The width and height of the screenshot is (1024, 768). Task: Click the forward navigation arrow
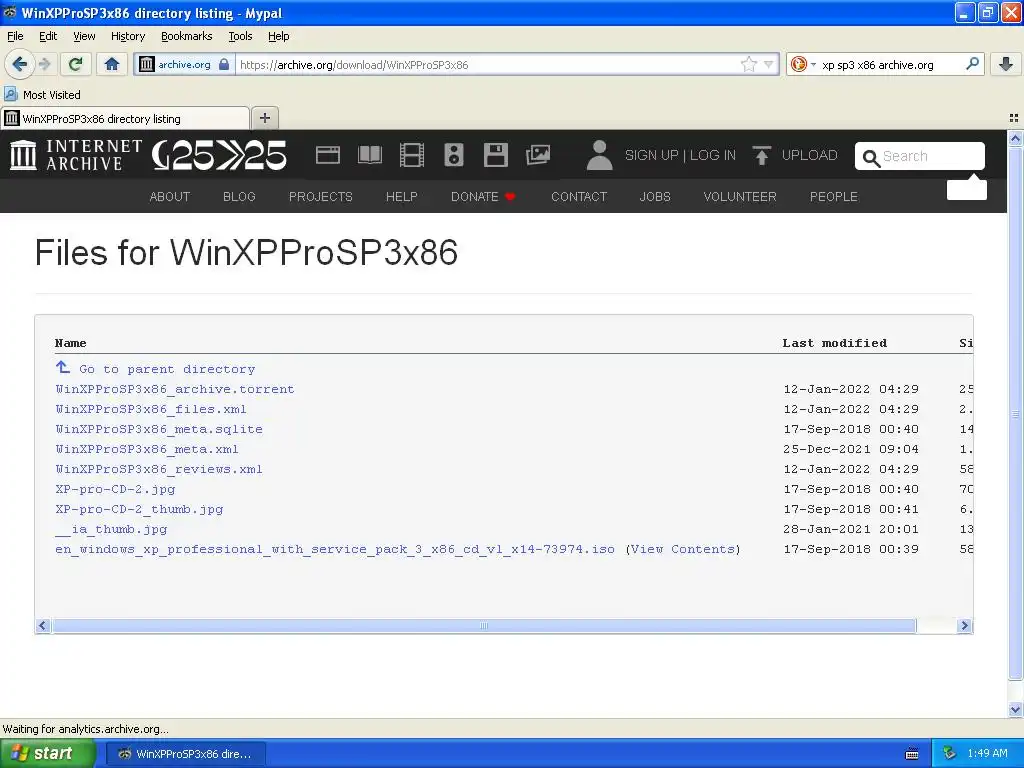(x=44, y=64)
